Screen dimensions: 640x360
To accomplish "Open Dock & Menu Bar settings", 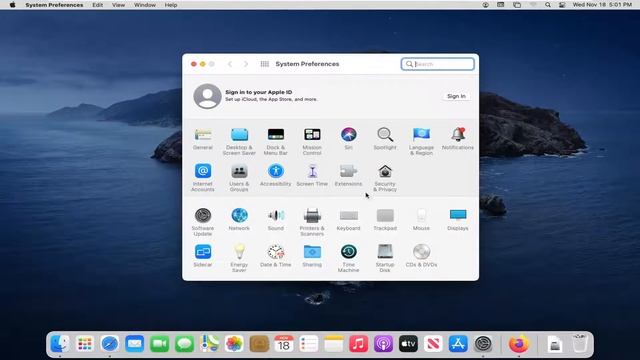I will pos(276,141).
